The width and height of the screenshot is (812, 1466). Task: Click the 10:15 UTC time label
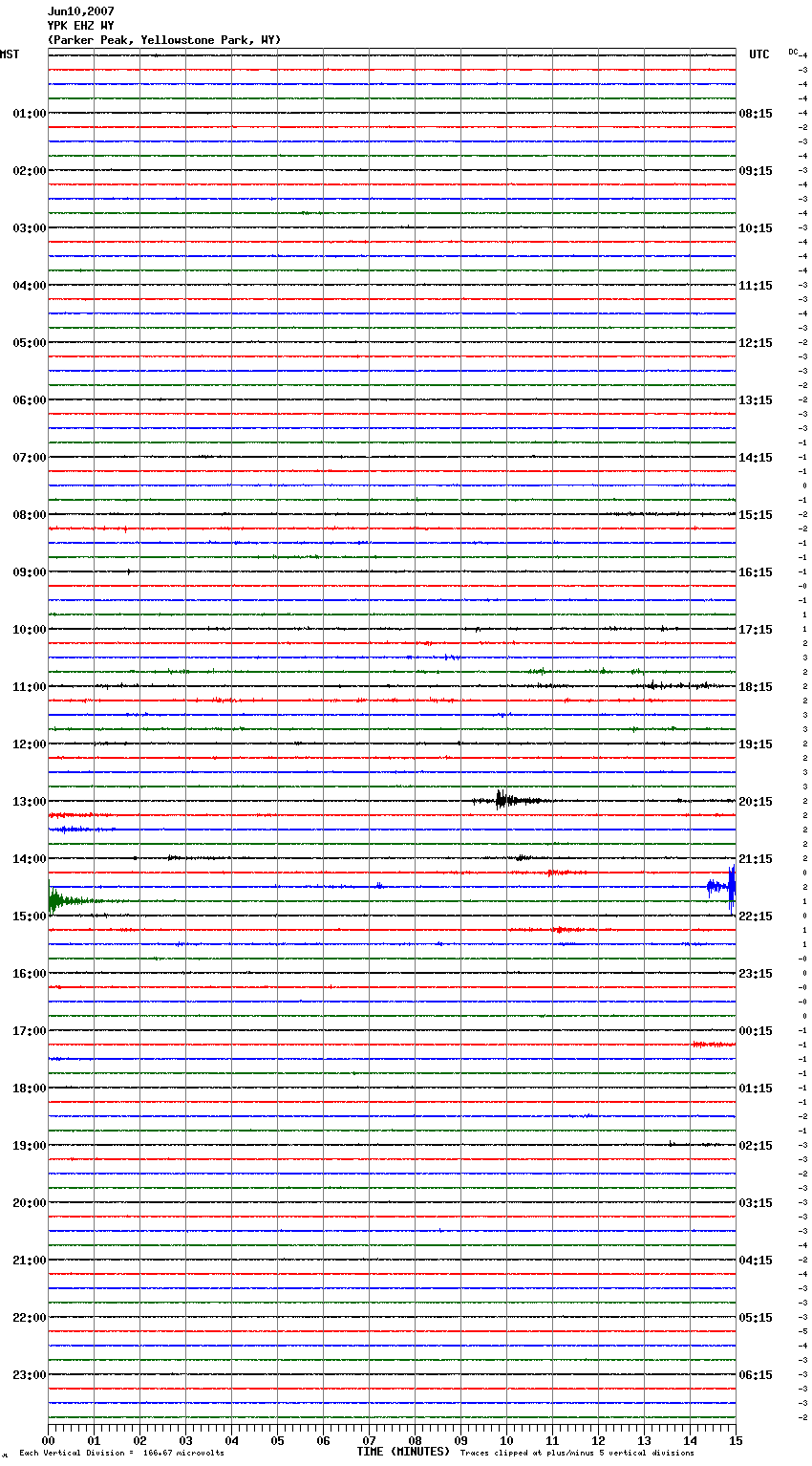point(756,228)
